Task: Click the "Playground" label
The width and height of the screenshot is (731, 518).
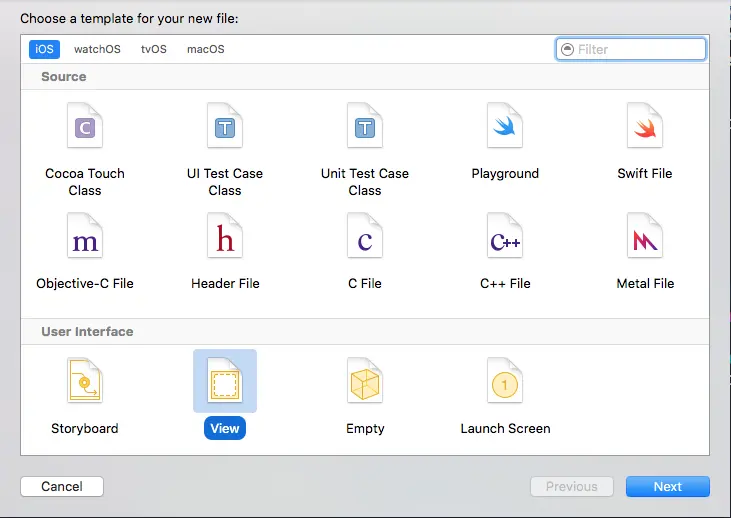Action: tap(505, 173)
